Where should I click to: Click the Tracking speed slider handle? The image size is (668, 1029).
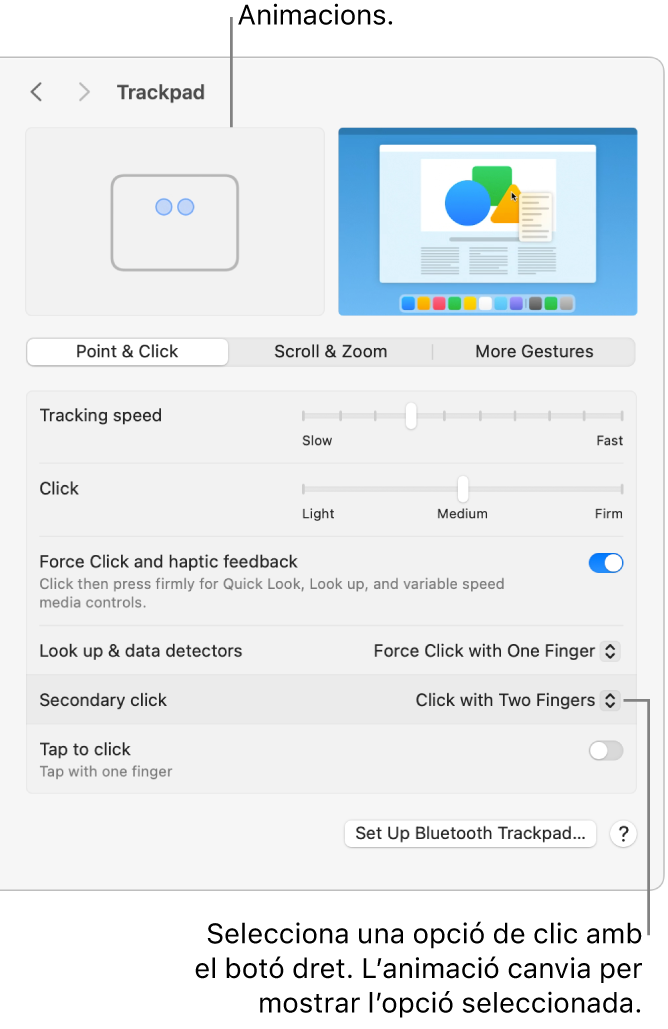click(410, 416)
